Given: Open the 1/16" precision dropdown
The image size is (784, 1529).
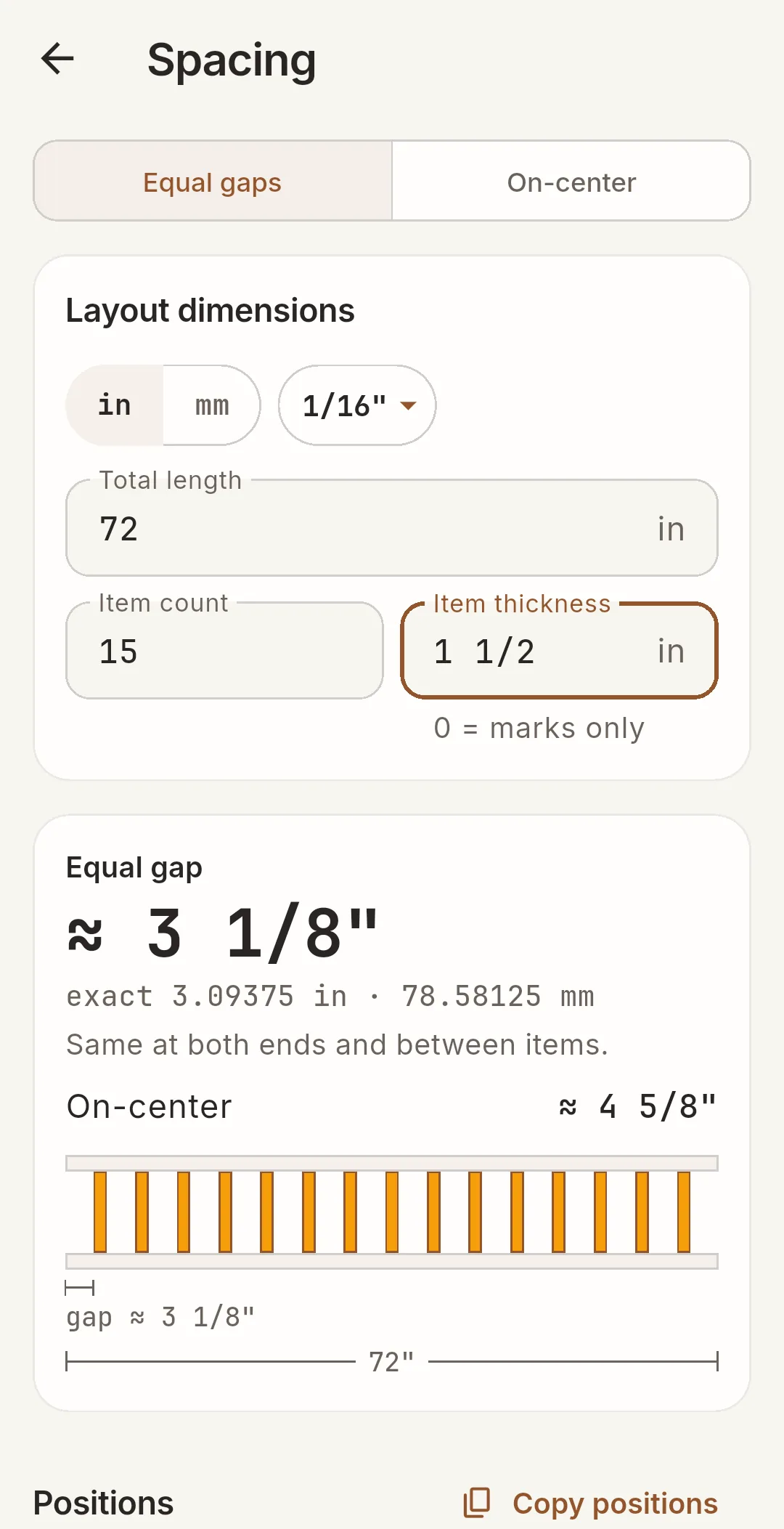Looking at the screenshot, I should click(357, 405).
